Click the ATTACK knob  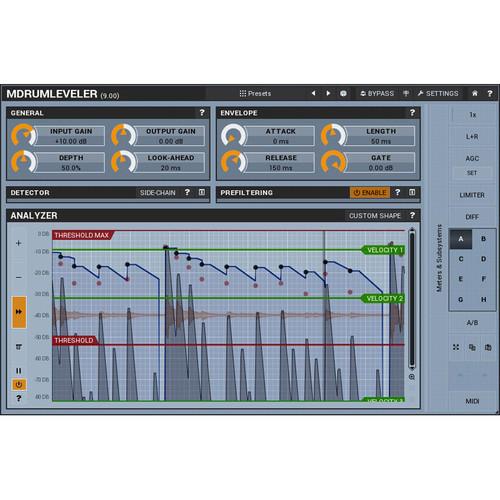coord(233,135)
